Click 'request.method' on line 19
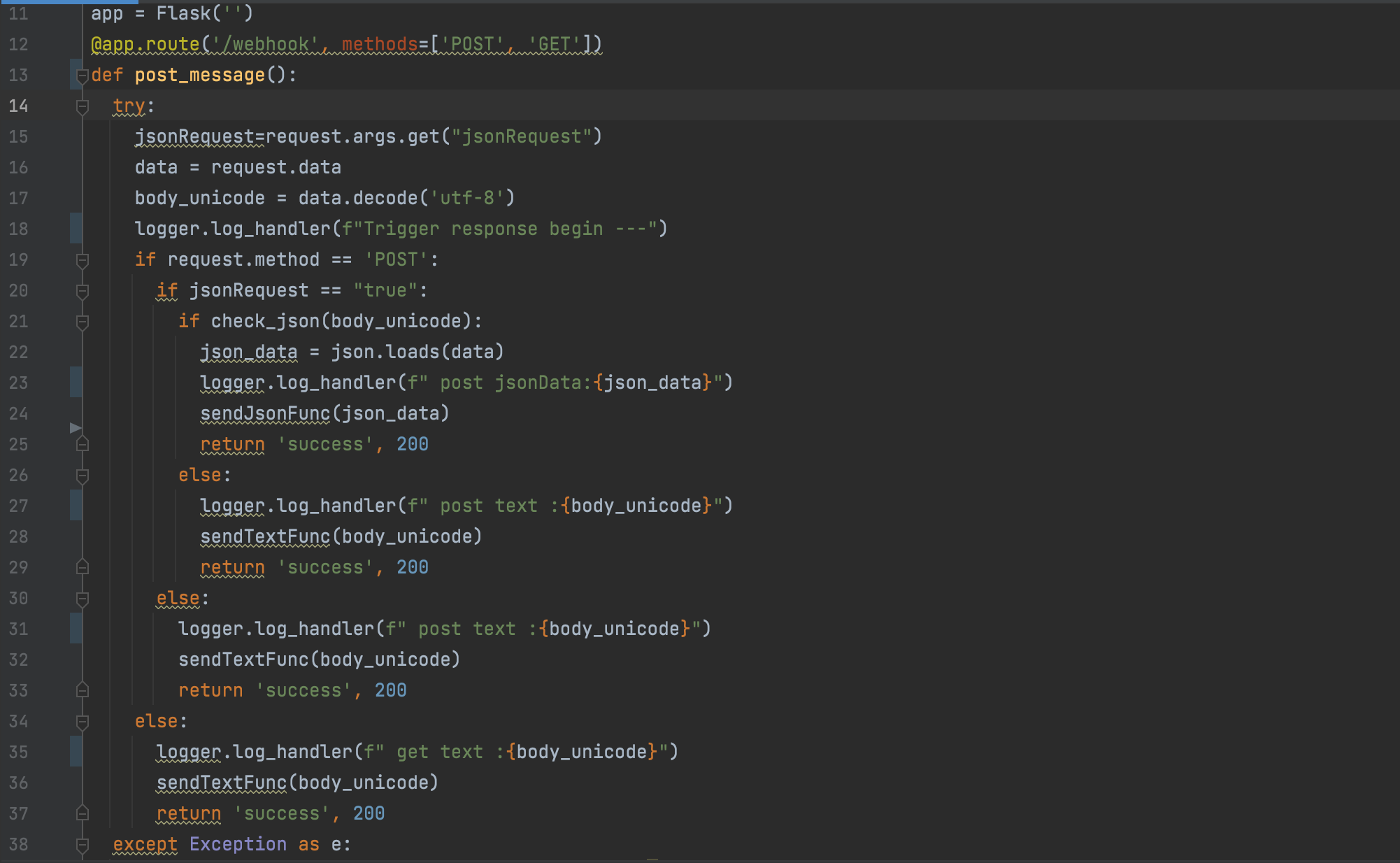1400x863 pixels. (x=243, y=259)
